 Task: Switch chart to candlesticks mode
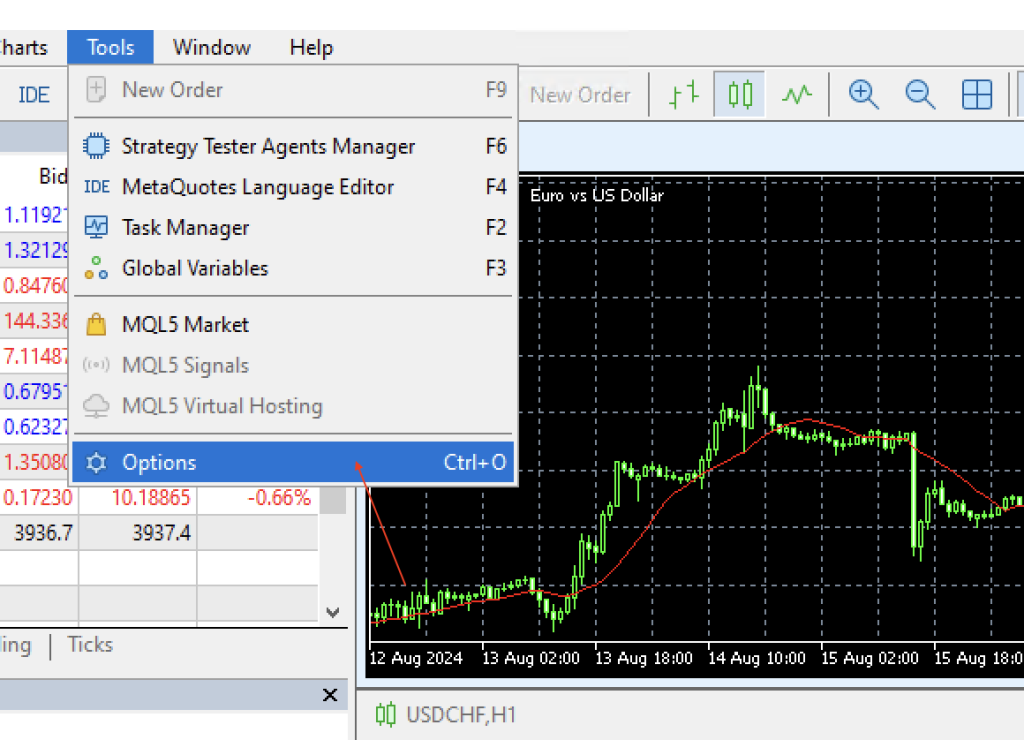coord(739,95)
